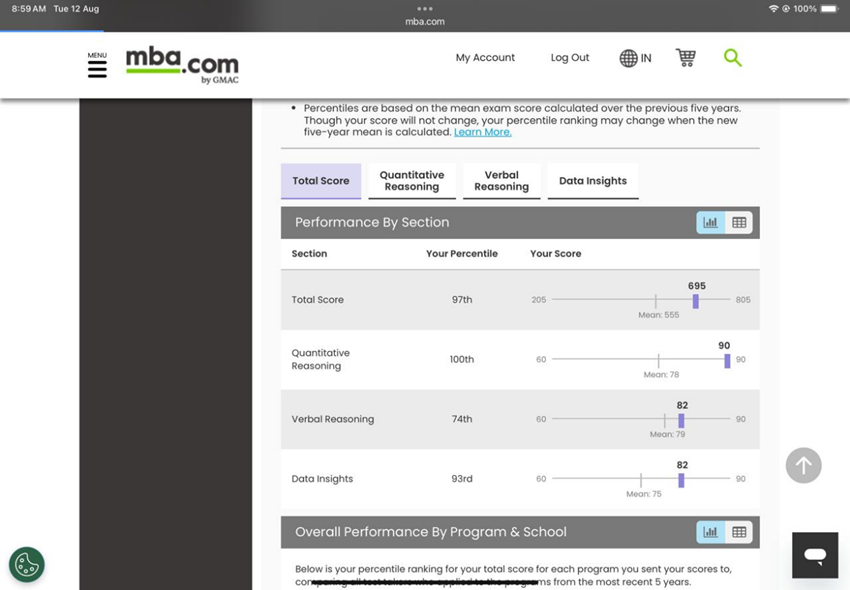Select the Total Score tab

click(321, 181)
